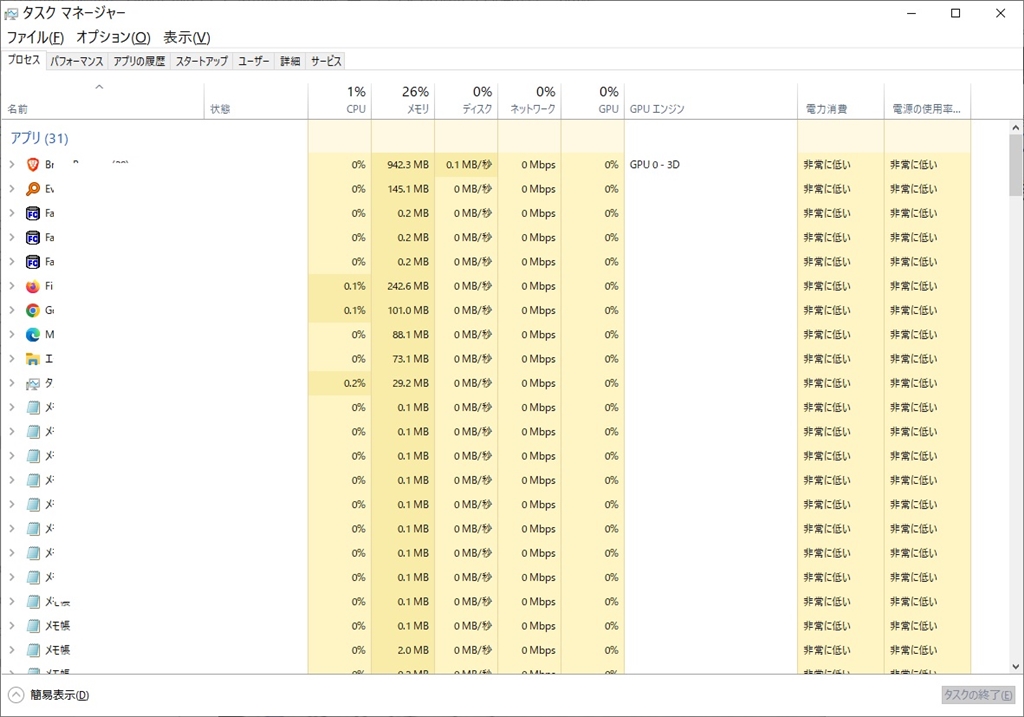Expand the Everything process entry

coord(12,189)
